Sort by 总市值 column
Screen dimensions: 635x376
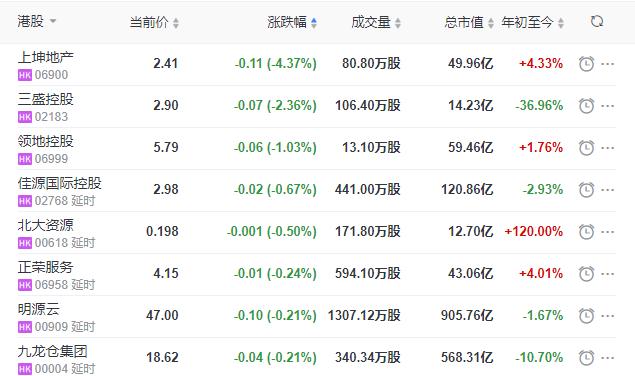pyautogui.click(x=469, y=22)
